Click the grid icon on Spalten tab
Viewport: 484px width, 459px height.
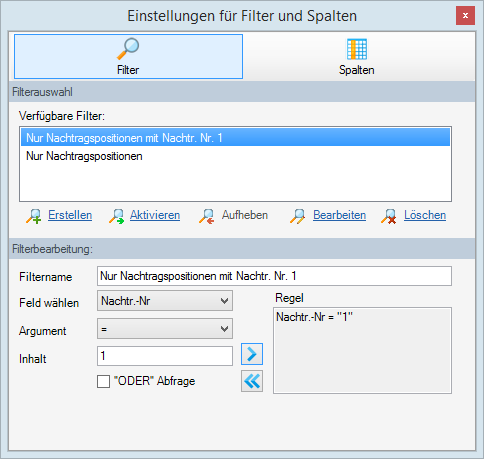tap(357, 49)
